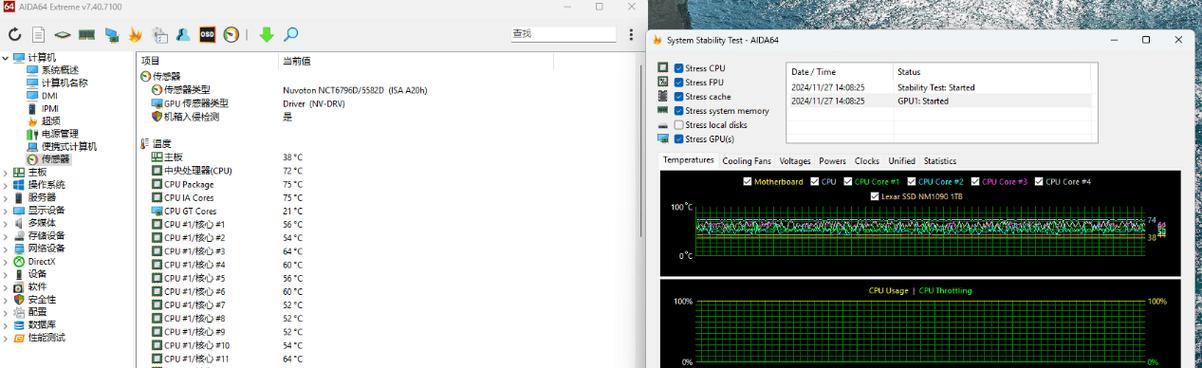Open the Report page icon in toolbar
Image resolution: width=1202 pixels, height=368 pixels.
coord(38,35)
